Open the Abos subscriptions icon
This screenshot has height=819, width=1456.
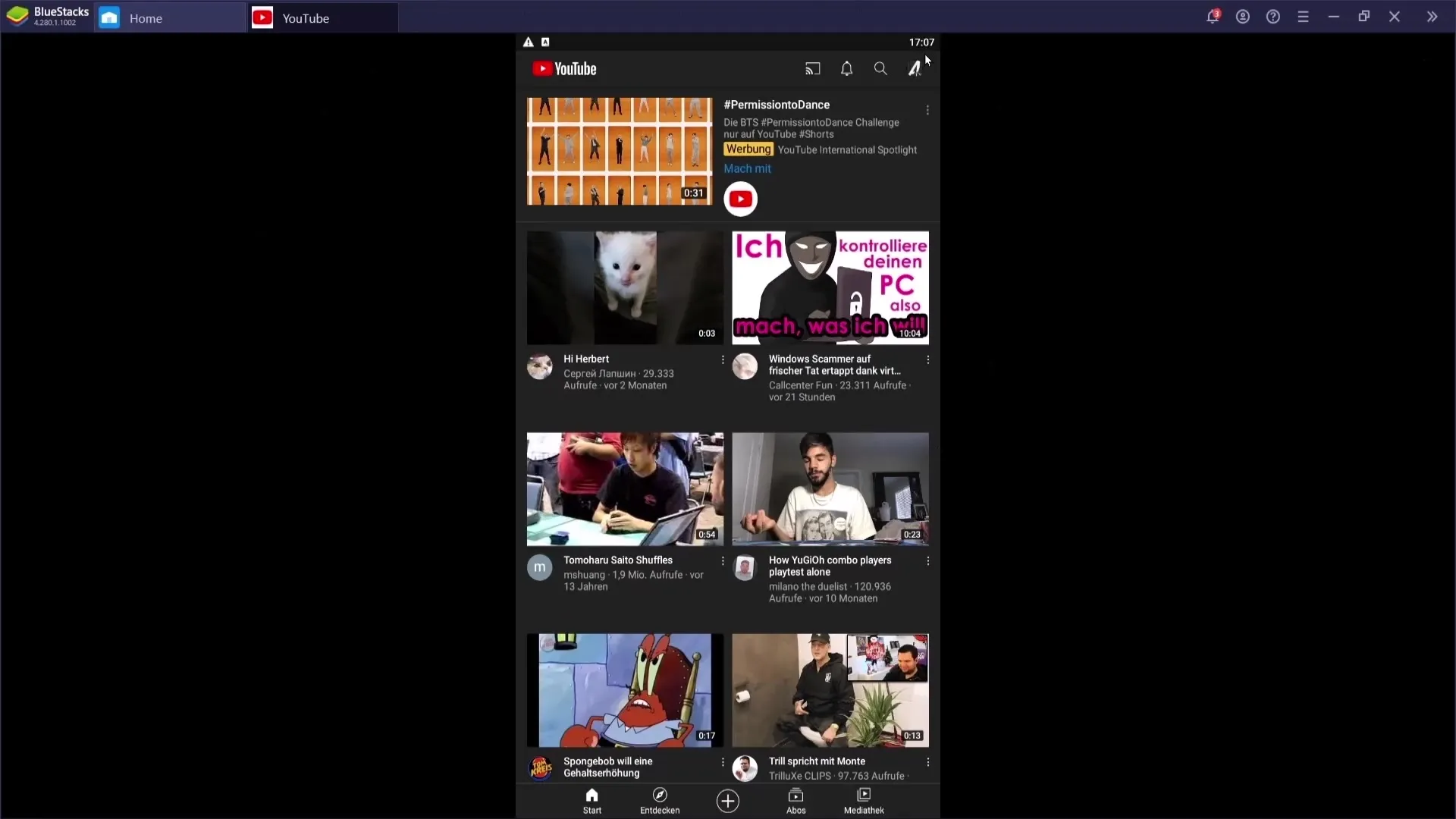click(795, 799)
